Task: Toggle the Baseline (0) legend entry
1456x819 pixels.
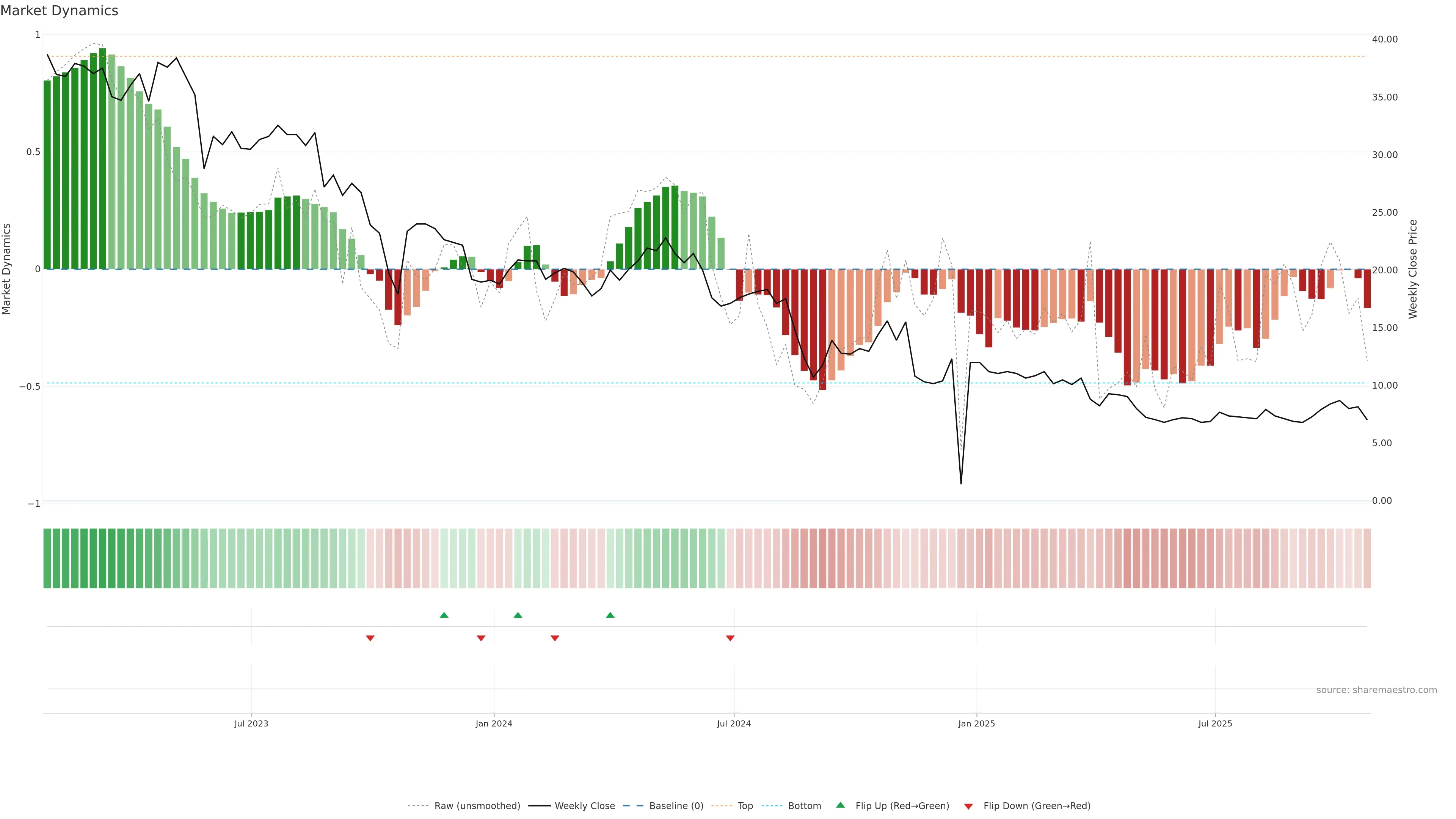Action: click(676, 806)
